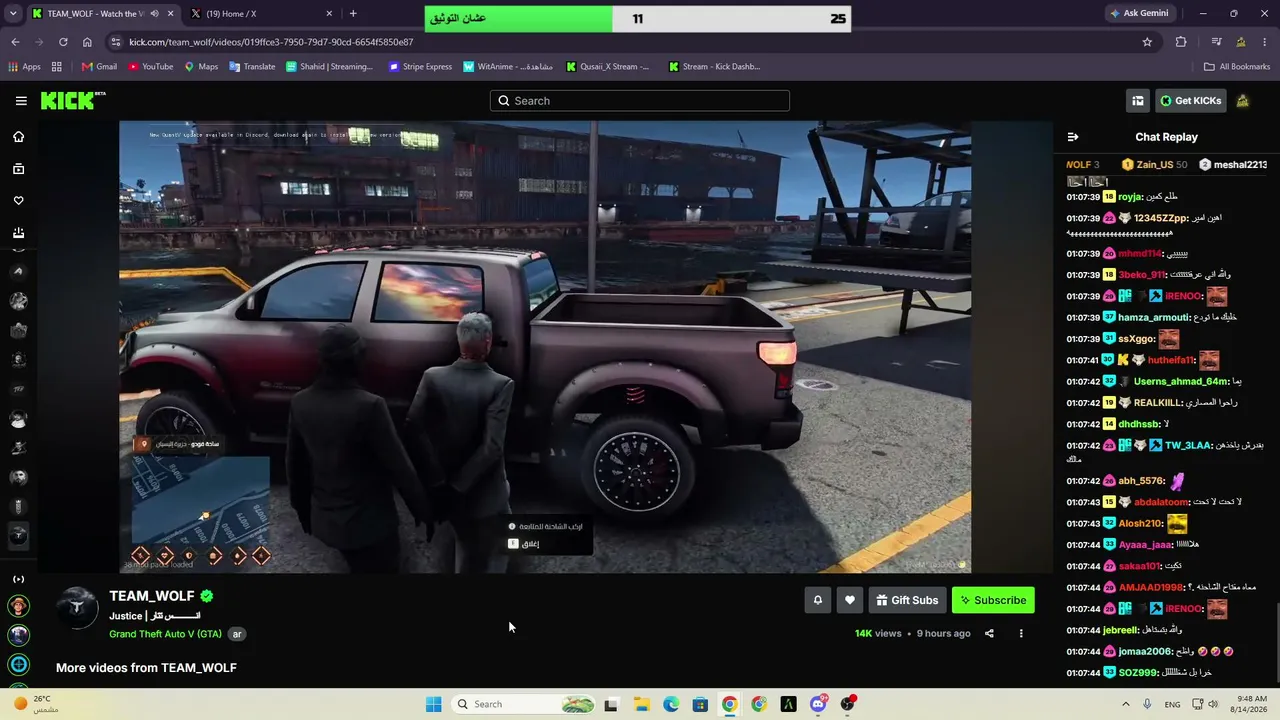The height and width of the screenshot is (720, 1280).
Task: Close the (19) Home / X tab
Action: [x=329, y=14]
